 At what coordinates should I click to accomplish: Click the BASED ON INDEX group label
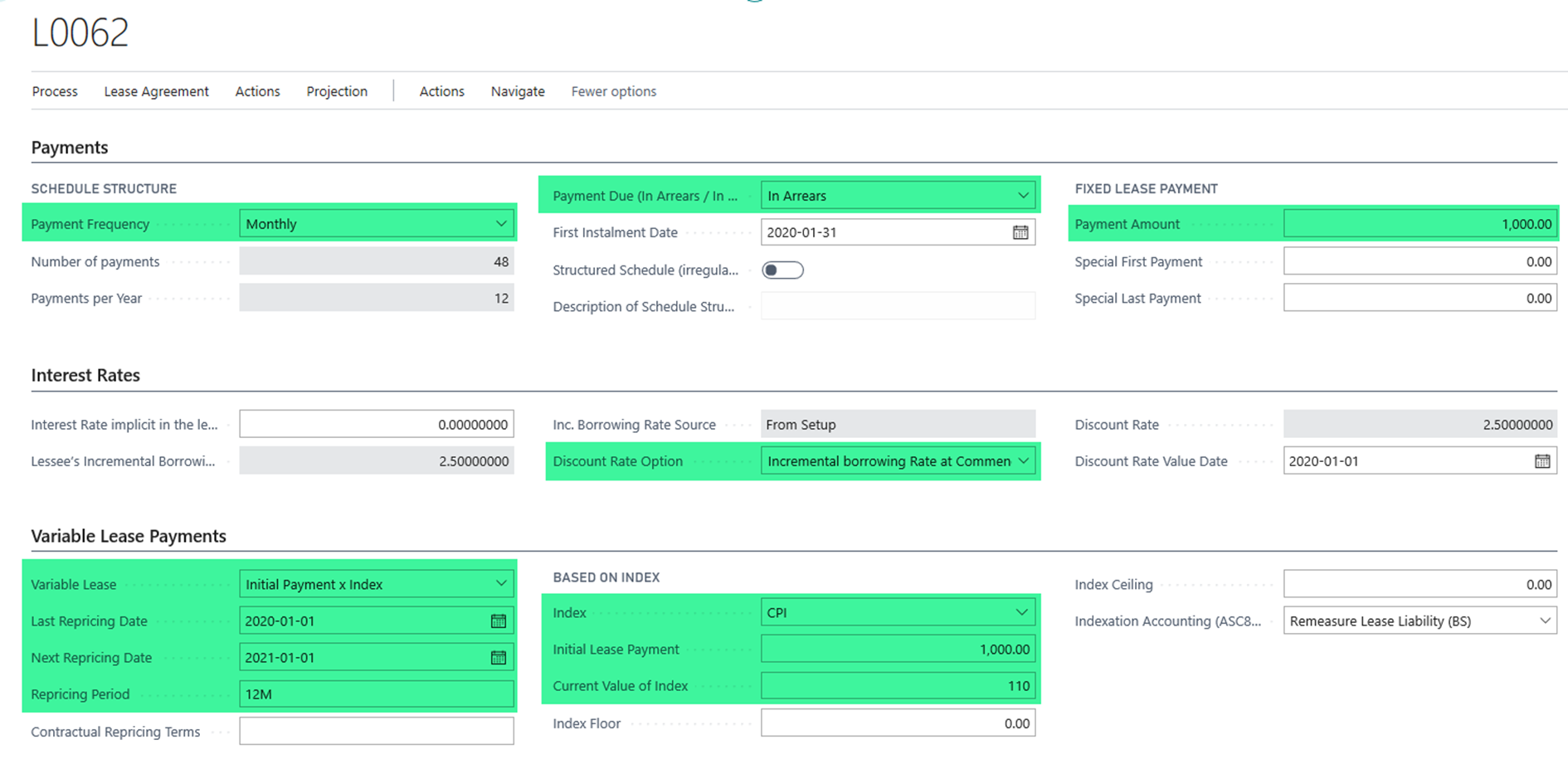(606, 577)
